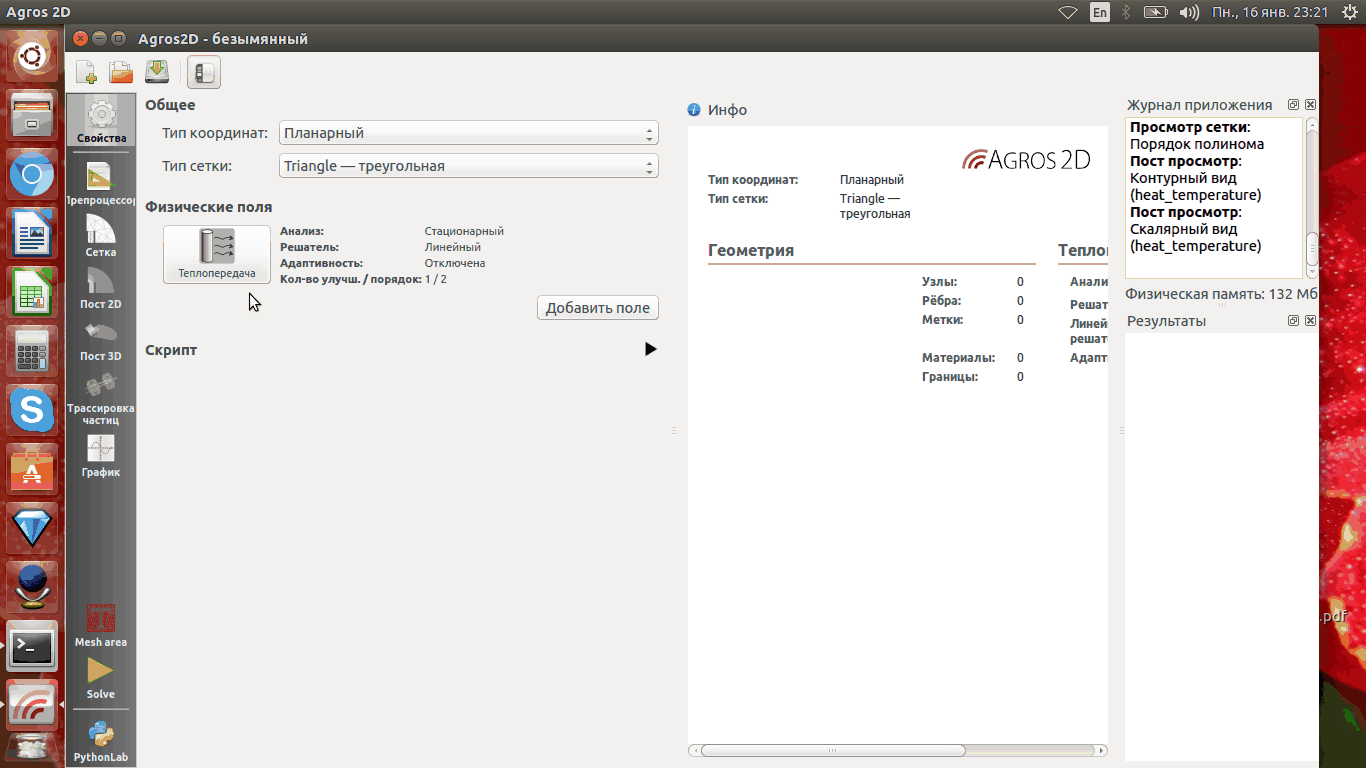This screenshot has height=768, width=1366.
Task: Open the График chart view
Action: [101, 456]
